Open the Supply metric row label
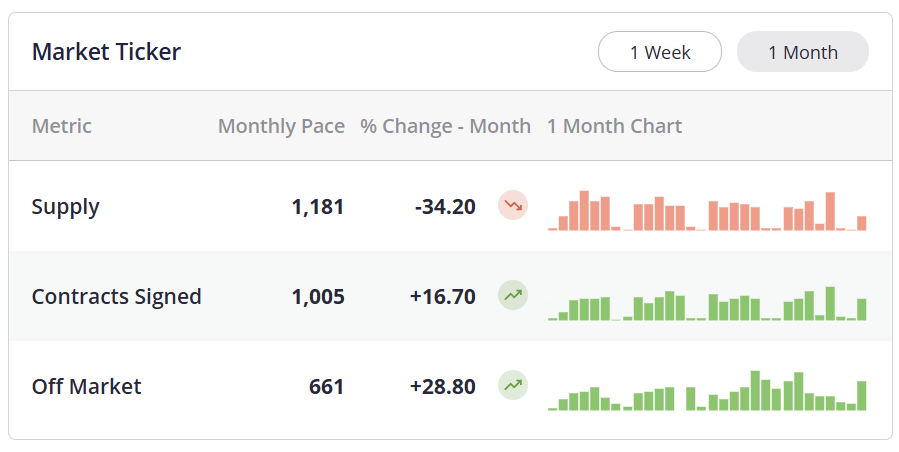 (66, 207)
